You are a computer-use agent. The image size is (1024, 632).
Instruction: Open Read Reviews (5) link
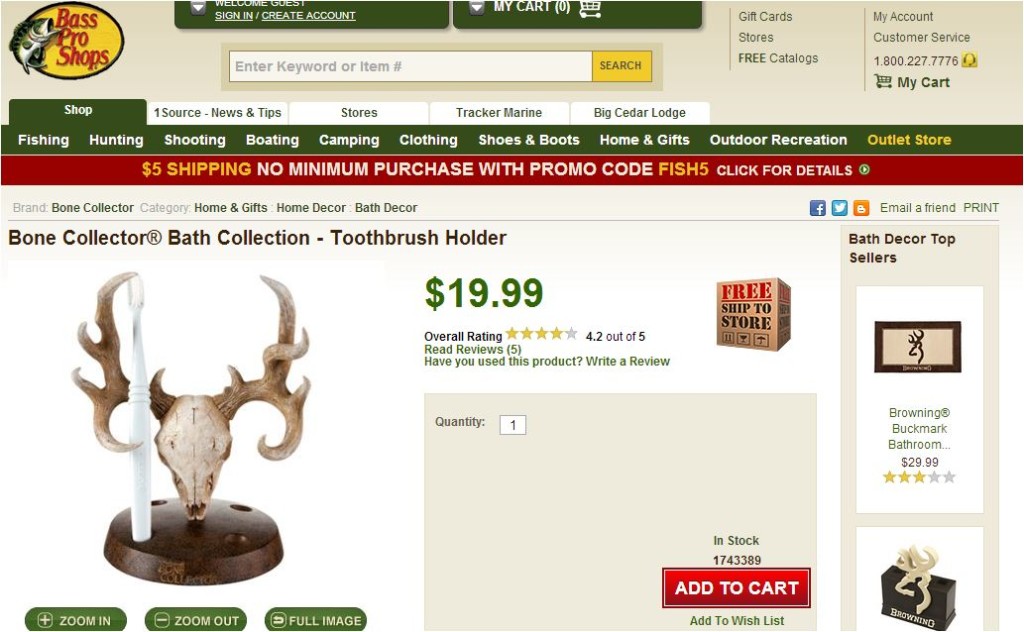[x=473, y=349]
